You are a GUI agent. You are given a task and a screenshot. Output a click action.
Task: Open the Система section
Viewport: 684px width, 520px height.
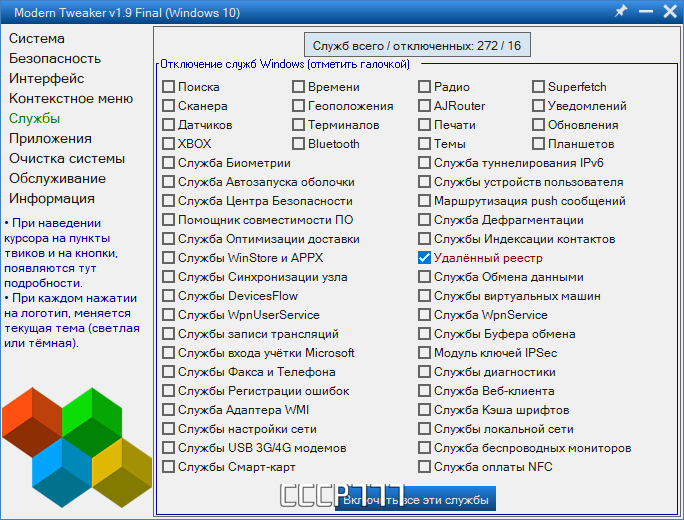[x=37, y=38]
